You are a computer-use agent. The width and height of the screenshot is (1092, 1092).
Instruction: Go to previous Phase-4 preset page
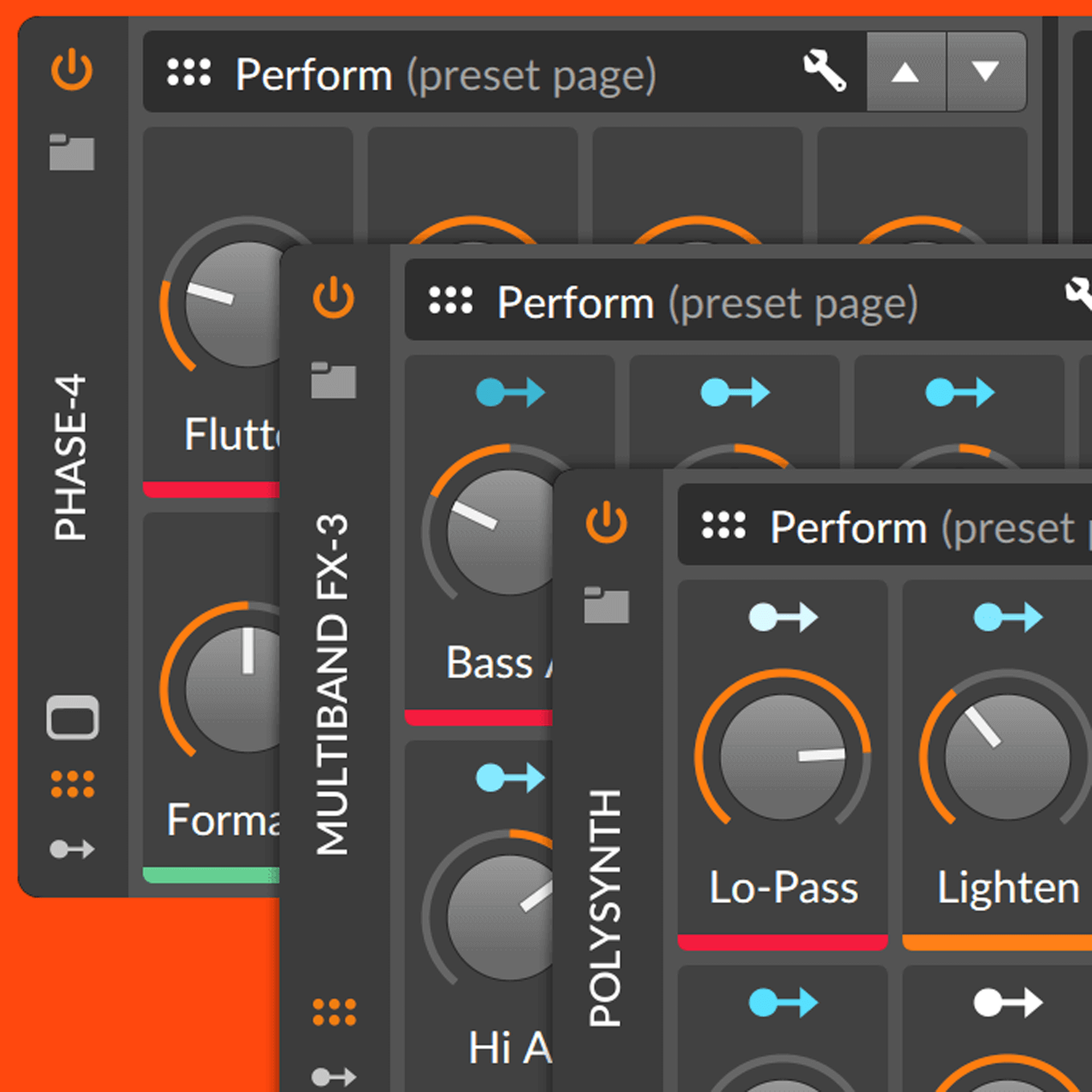tap(906, 72)
